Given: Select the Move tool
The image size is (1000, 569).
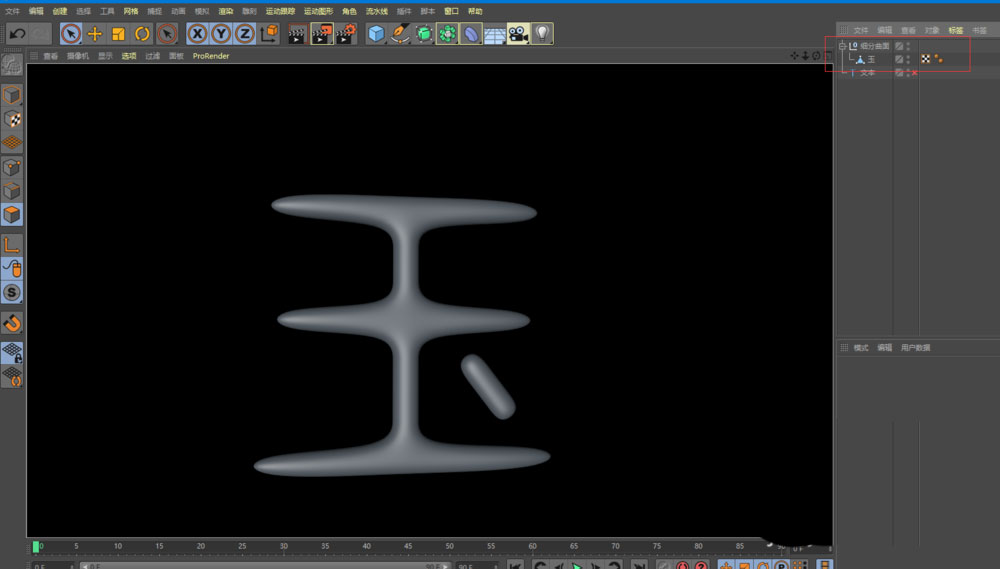Looking at the screenshot, I should point(95,34).
